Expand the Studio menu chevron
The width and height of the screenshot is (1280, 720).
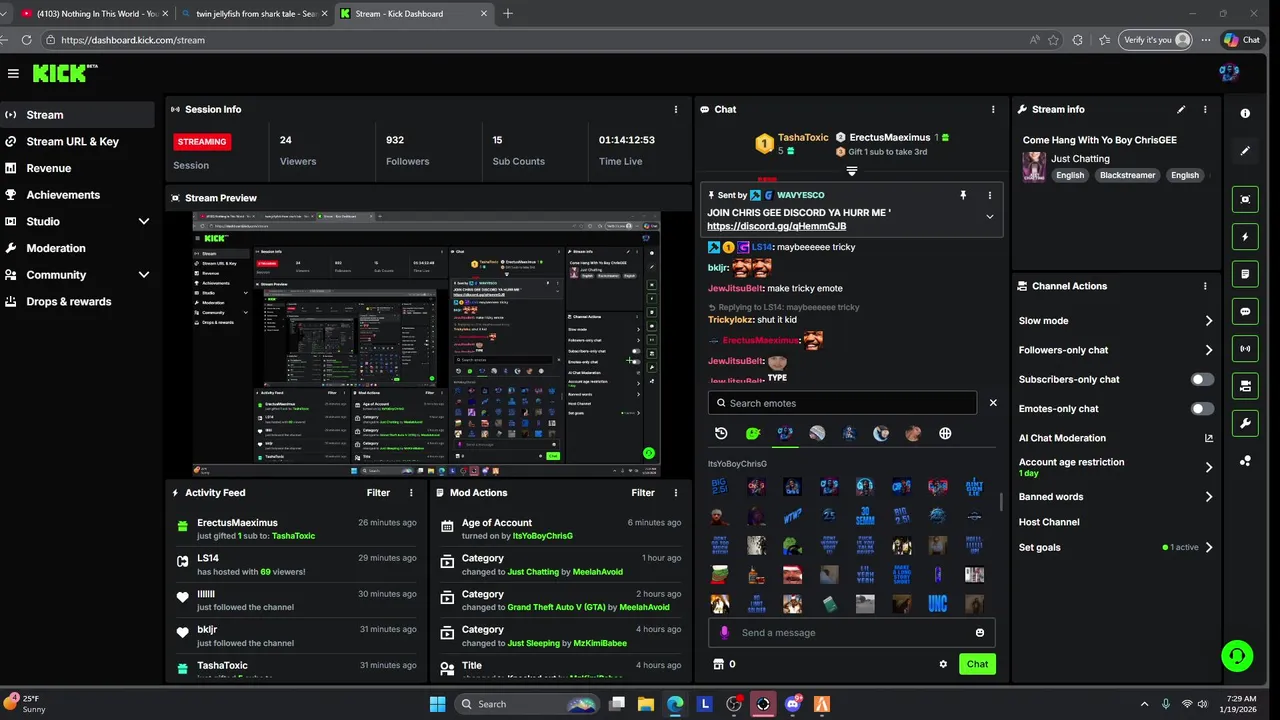coord(144,221)
